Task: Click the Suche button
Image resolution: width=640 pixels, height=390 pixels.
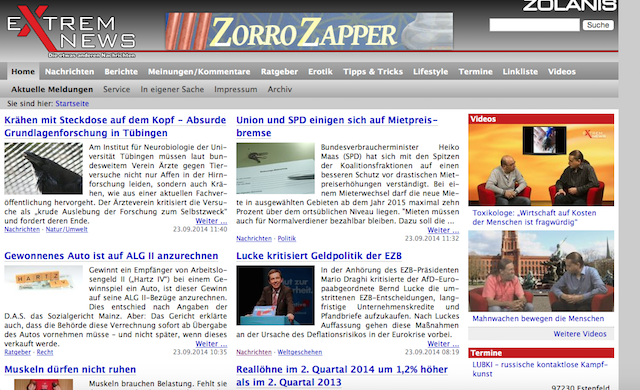Action: [598, 25]
